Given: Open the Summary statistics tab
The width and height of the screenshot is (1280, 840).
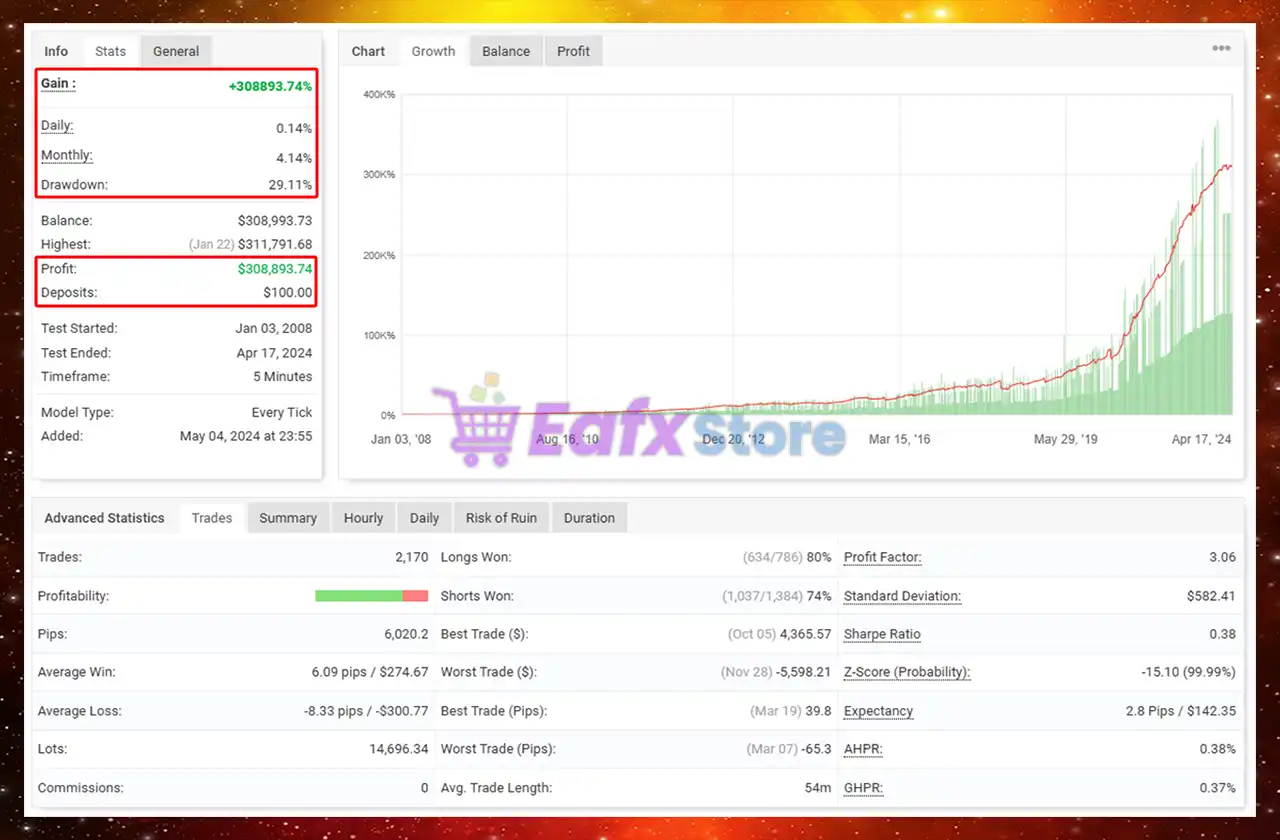Looking at the screenshot, I should (288, 518).
